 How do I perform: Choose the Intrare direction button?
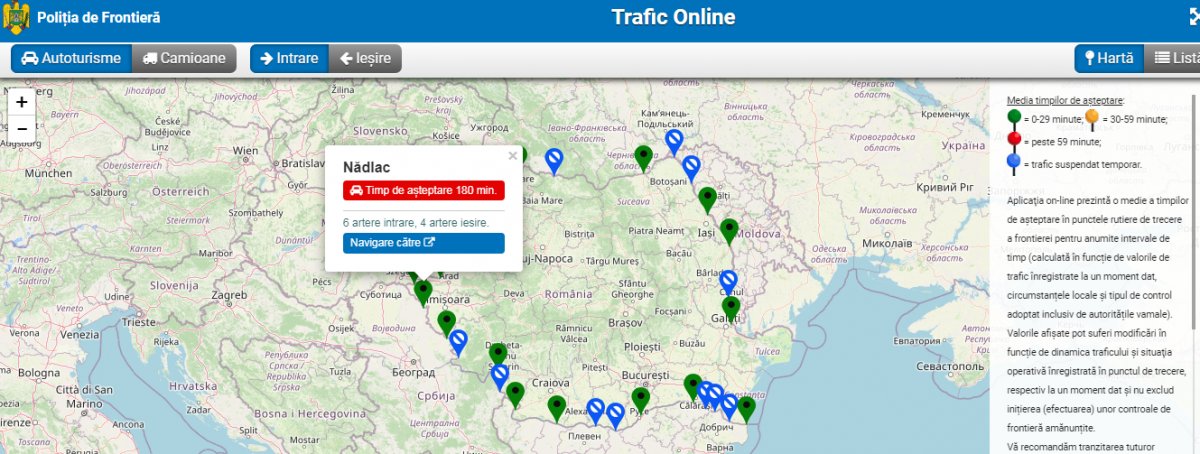[289, 58]
